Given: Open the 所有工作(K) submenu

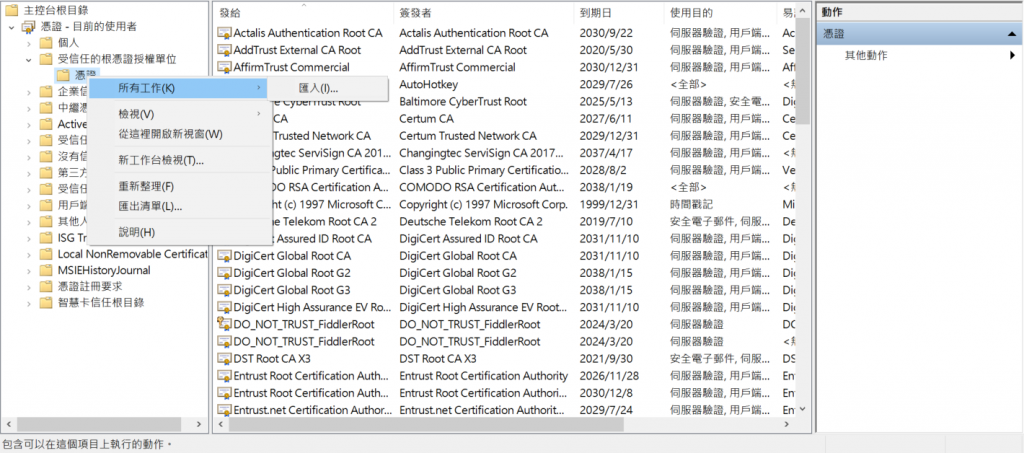Looking at the screenshot, I should (178, 88).
